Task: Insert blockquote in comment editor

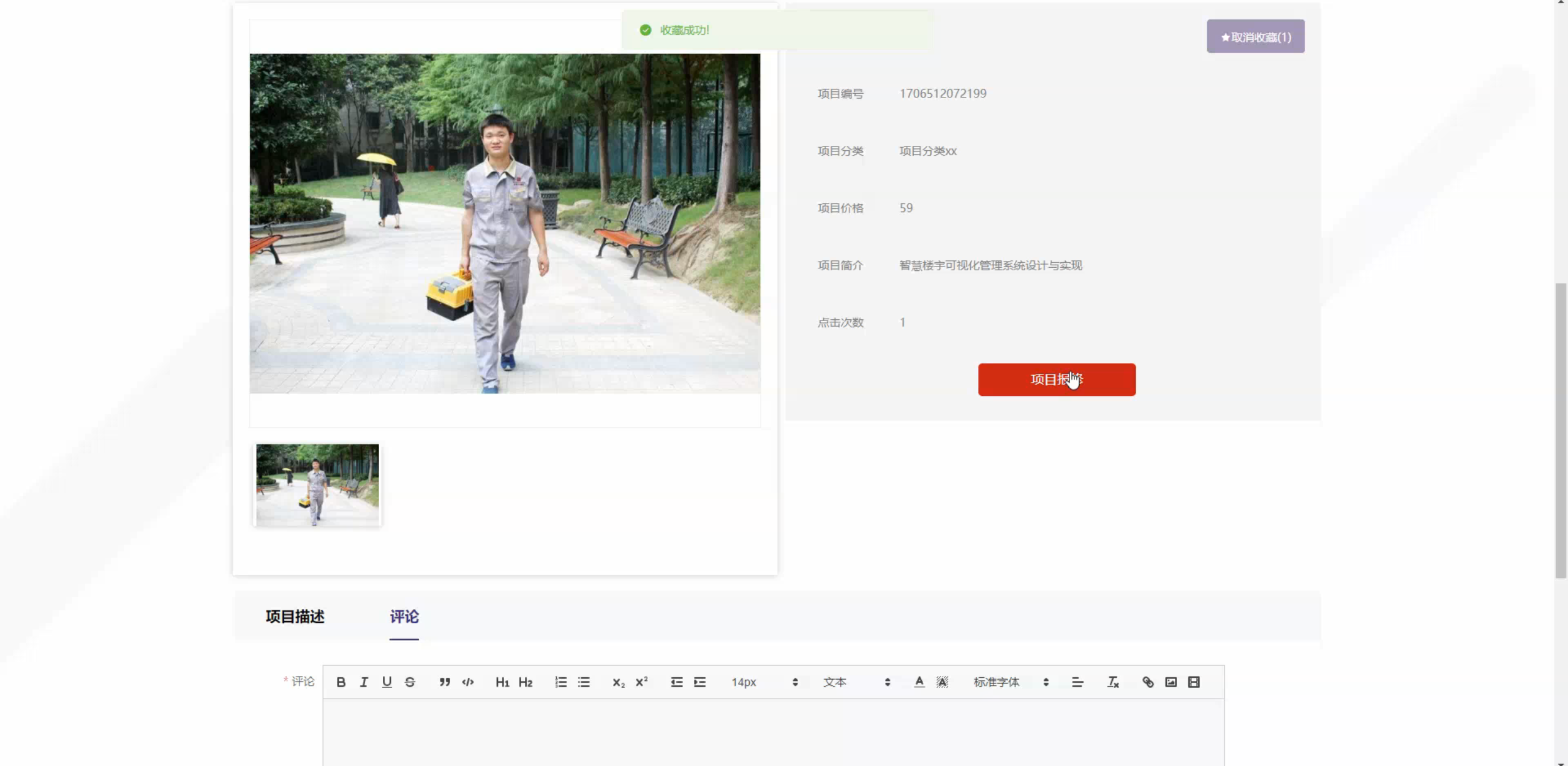Action: click(x=445, y=682)
